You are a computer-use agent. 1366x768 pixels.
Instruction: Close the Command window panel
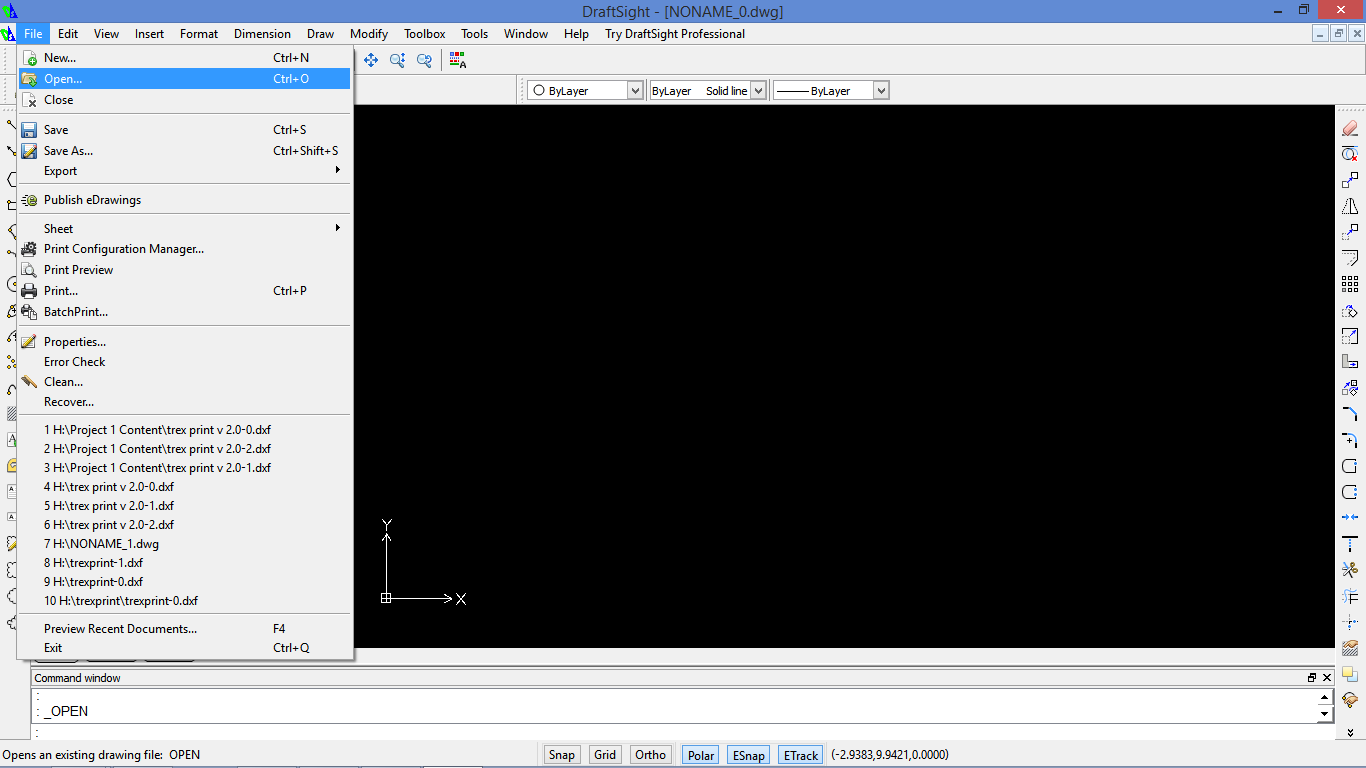pos(1327,678)
